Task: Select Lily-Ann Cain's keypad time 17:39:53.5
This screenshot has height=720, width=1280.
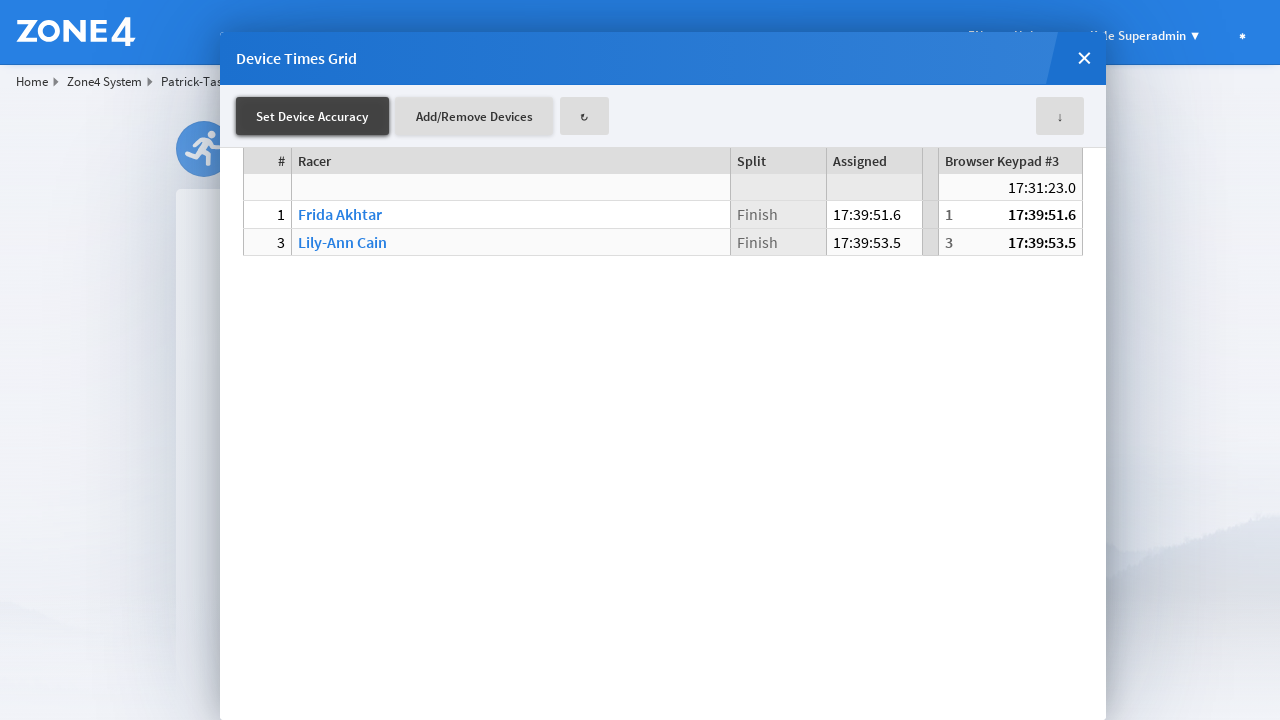Action: [x=1040, y=243]
